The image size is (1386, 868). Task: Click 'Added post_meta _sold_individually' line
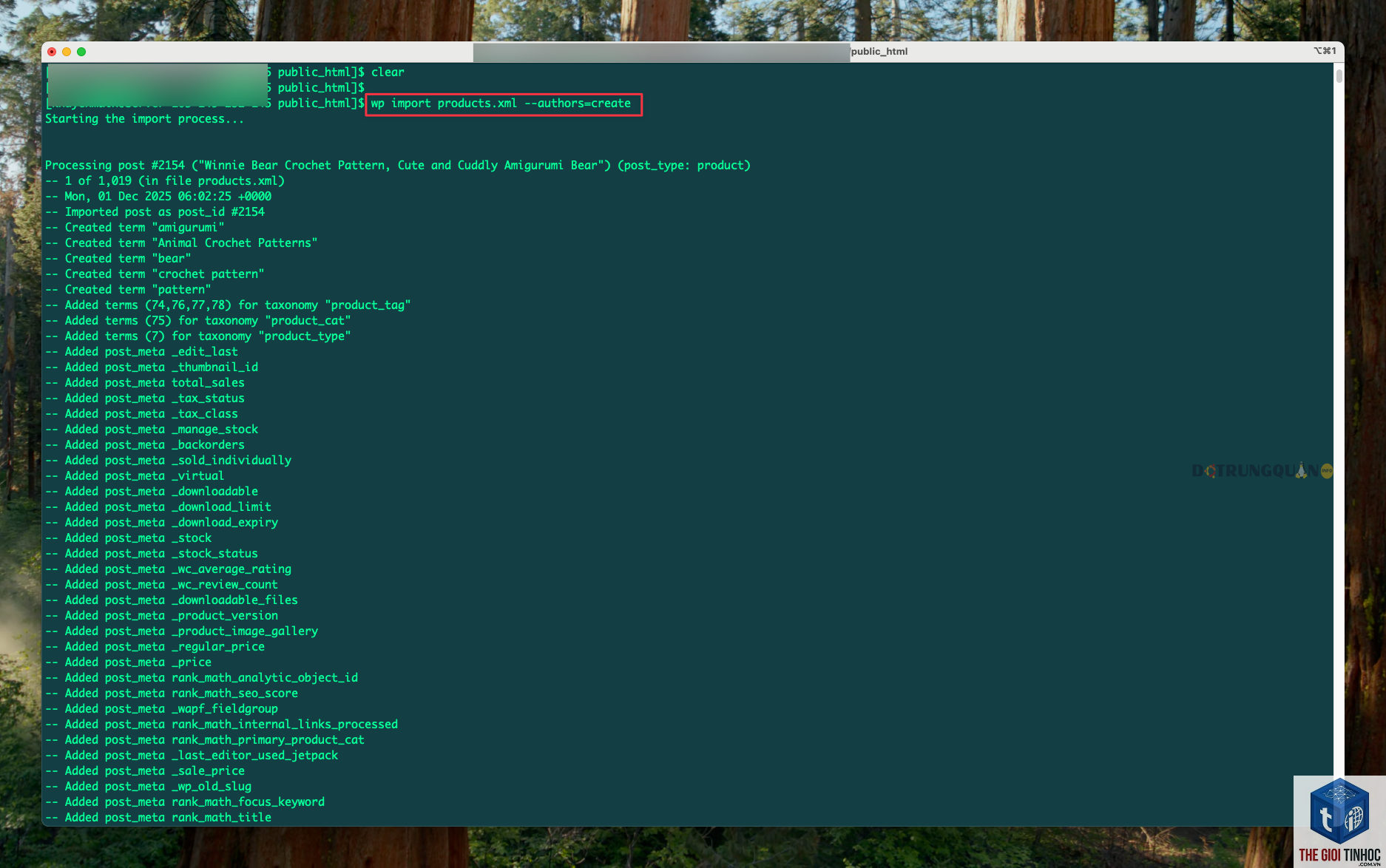pyautogui.click(x=168, y=461)
